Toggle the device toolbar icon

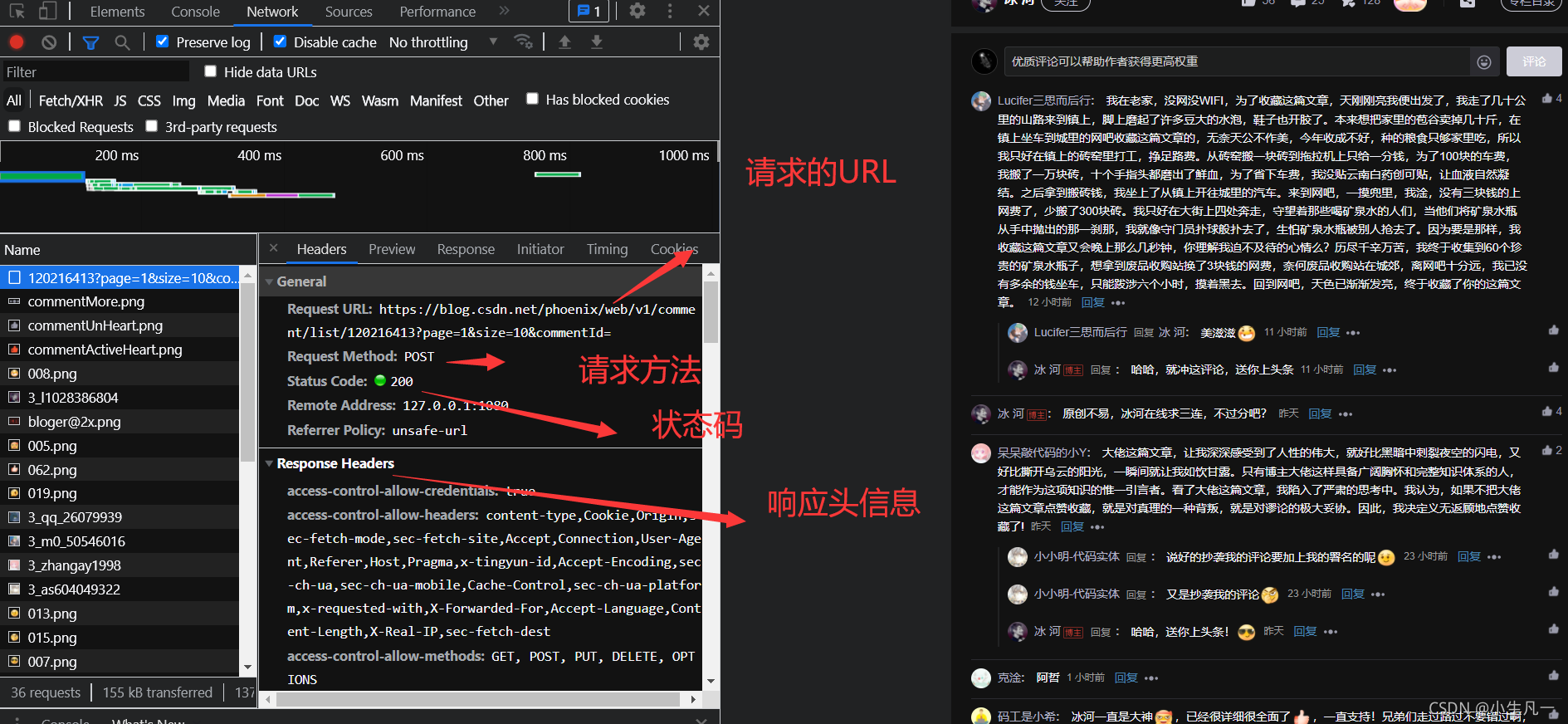[47, 11]
